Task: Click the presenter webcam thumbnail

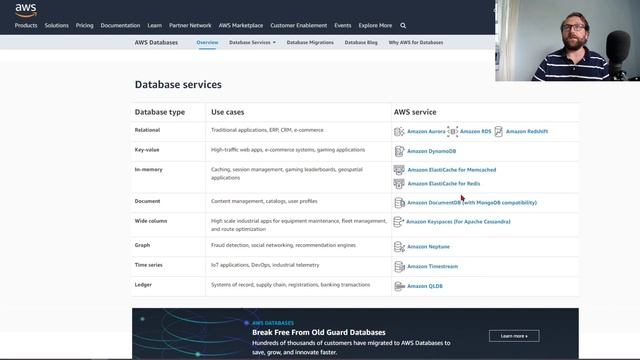Action: coord(567,40)
